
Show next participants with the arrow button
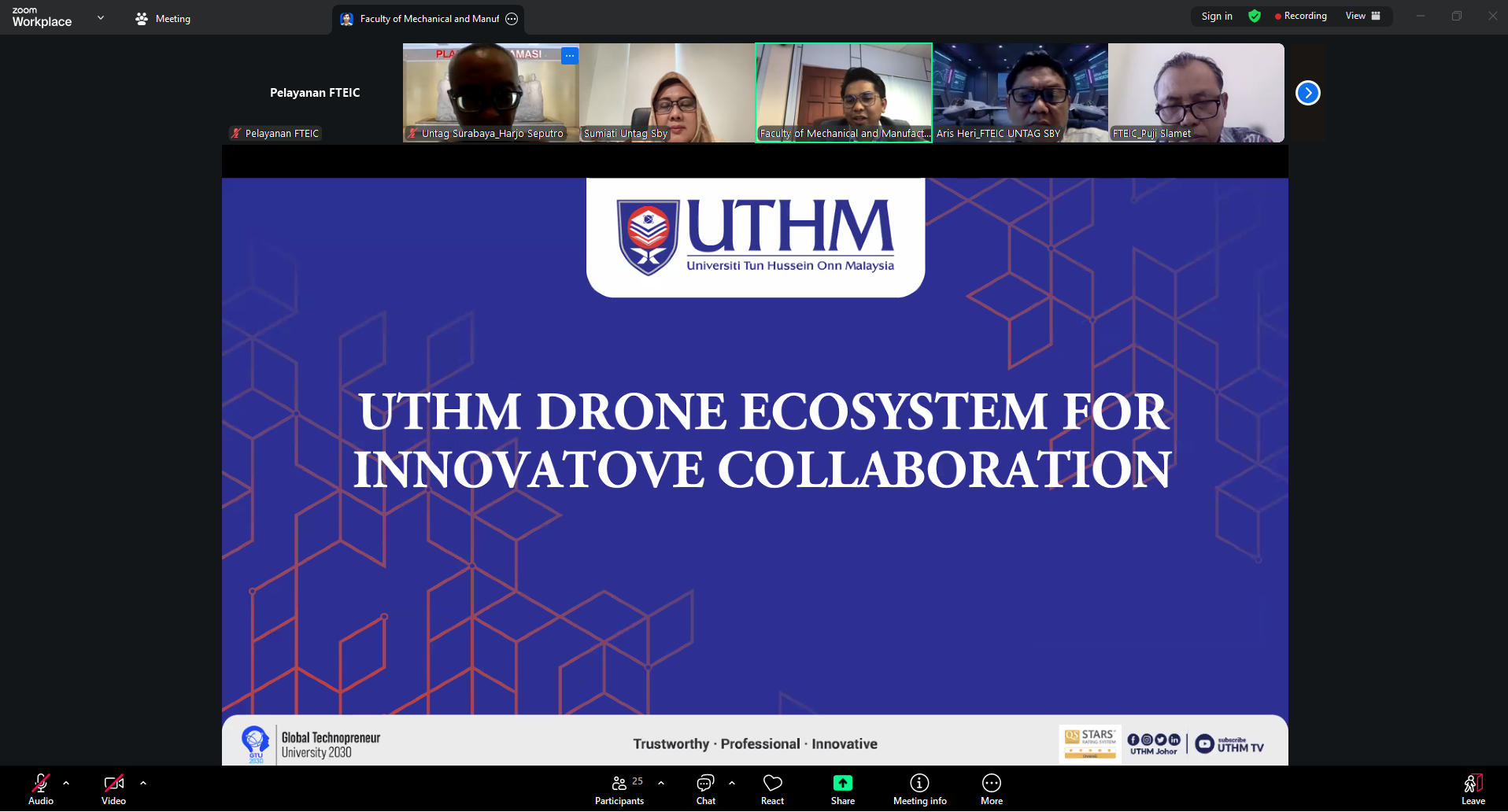click(1307, 93)
